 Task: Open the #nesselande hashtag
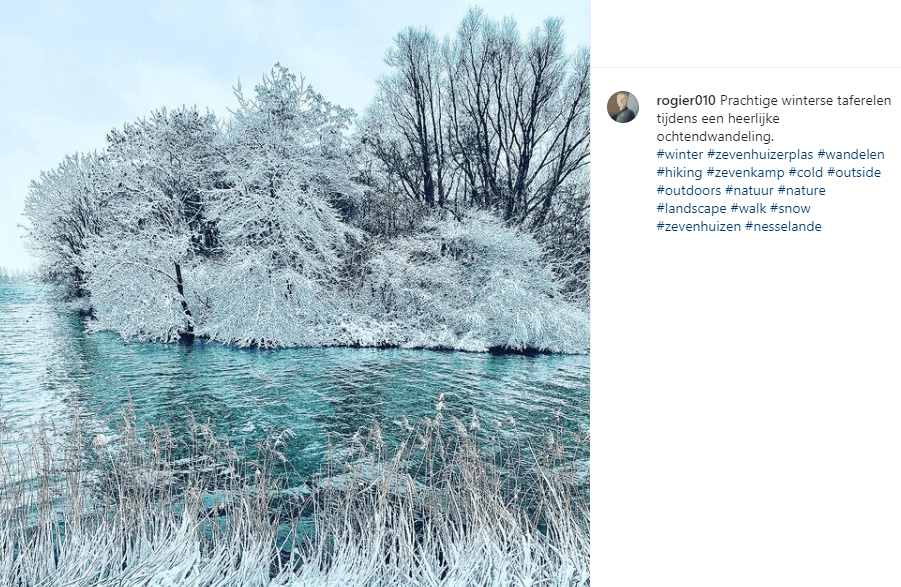(783, 226)
